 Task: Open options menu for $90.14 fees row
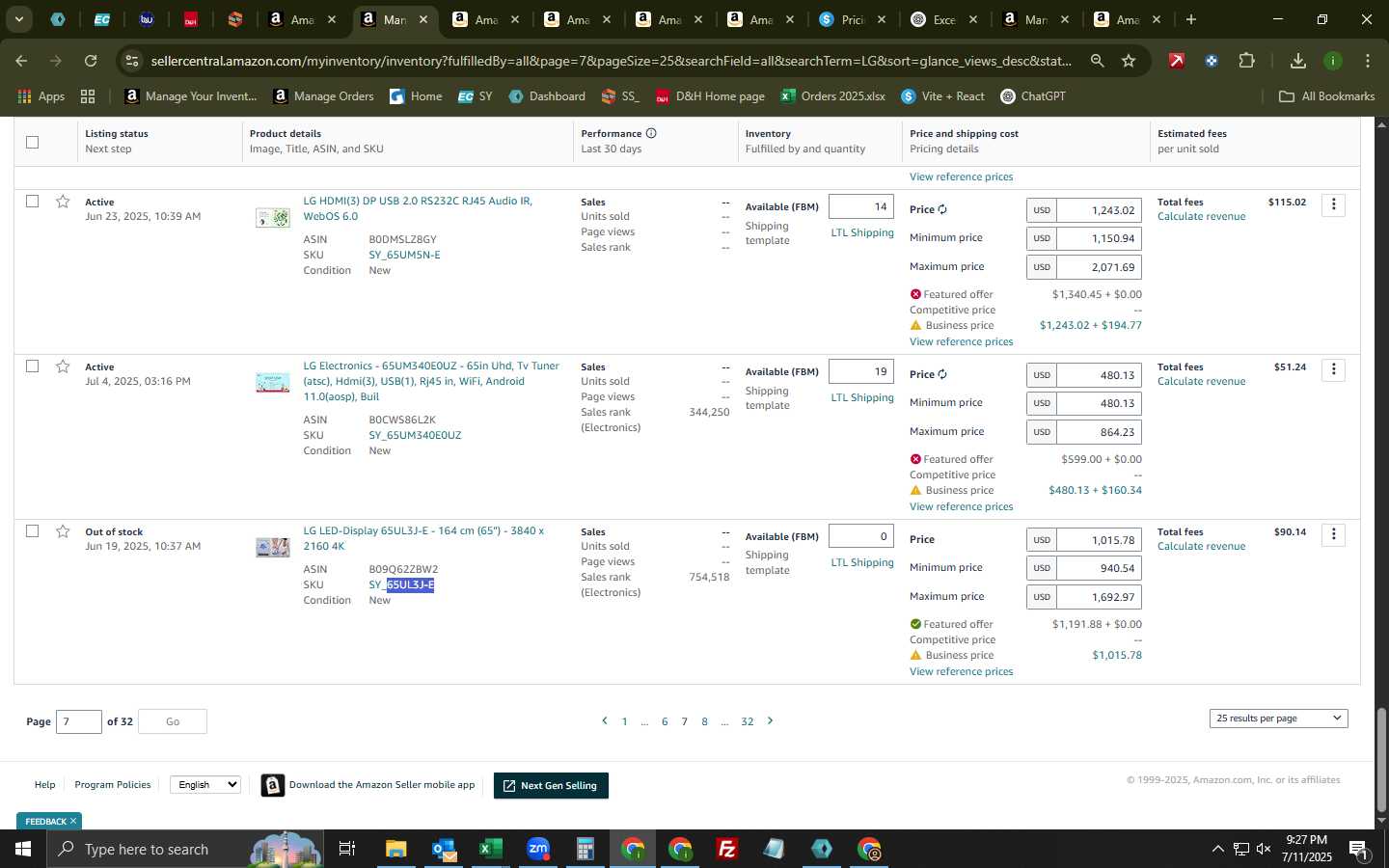[1333, 534]
